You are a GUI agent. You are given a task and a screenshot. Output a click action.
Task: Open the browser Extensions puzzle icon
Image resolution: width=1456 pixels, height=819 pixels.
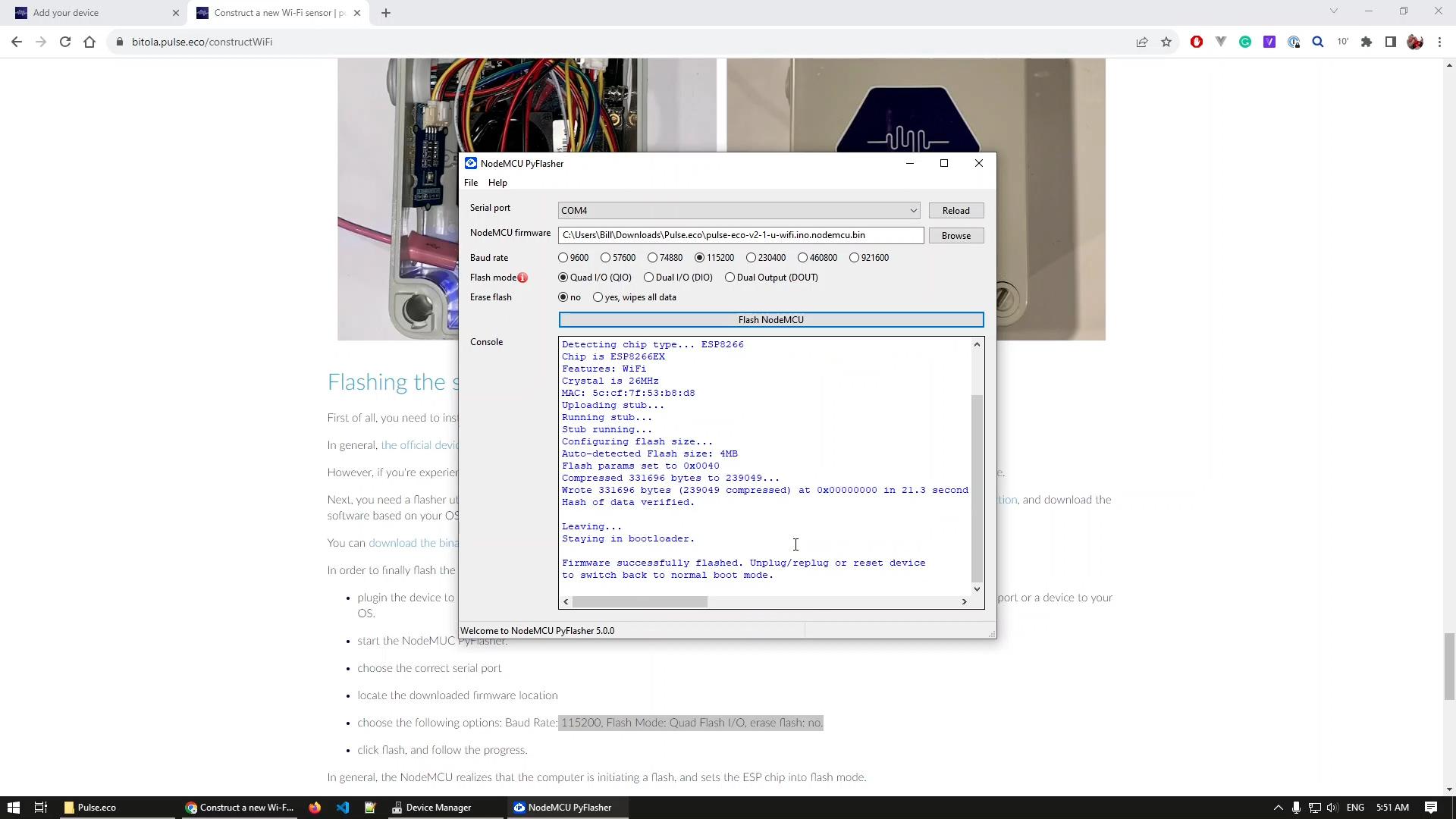1367,42
